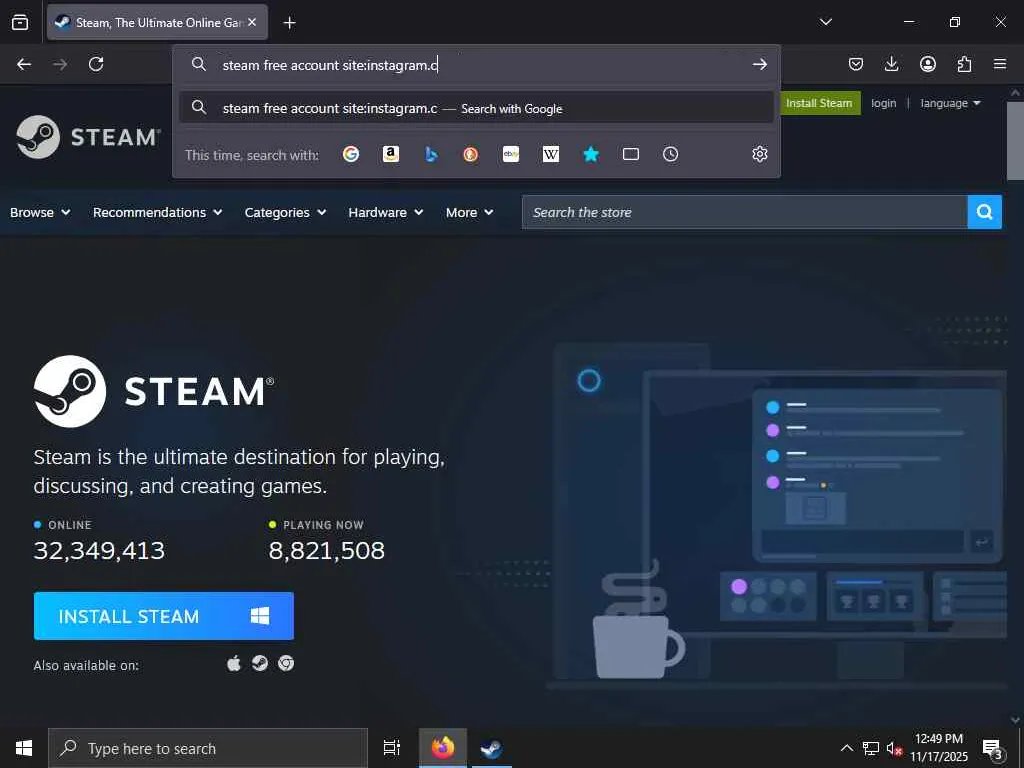Expand the Categories menu
This screenshot has width=1024, height=768.
[x=285, y=212]
